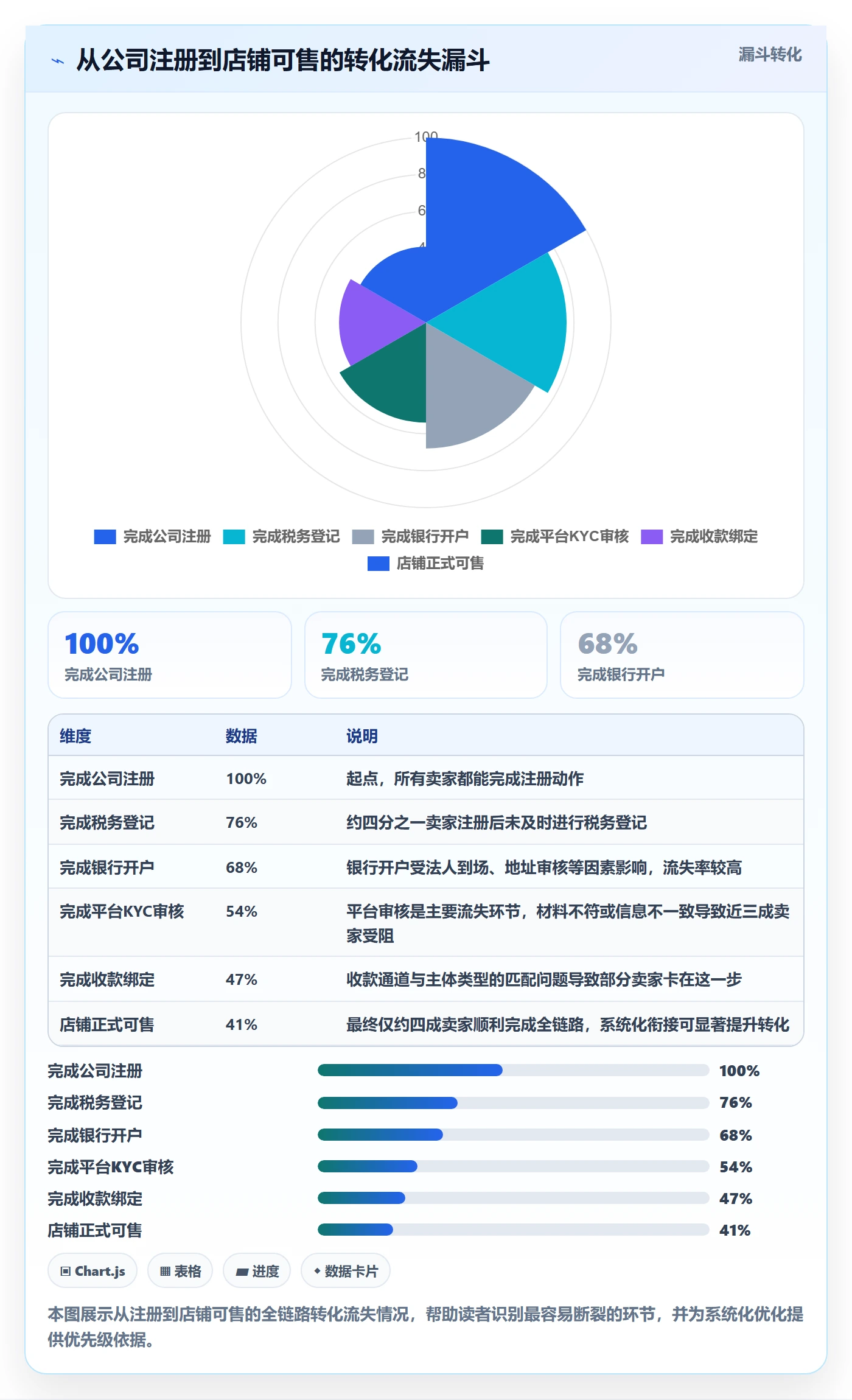Click the lightning icon beside the title
Screen dimensions: 852x1400
pyautogui.click(x=58, y=61)
